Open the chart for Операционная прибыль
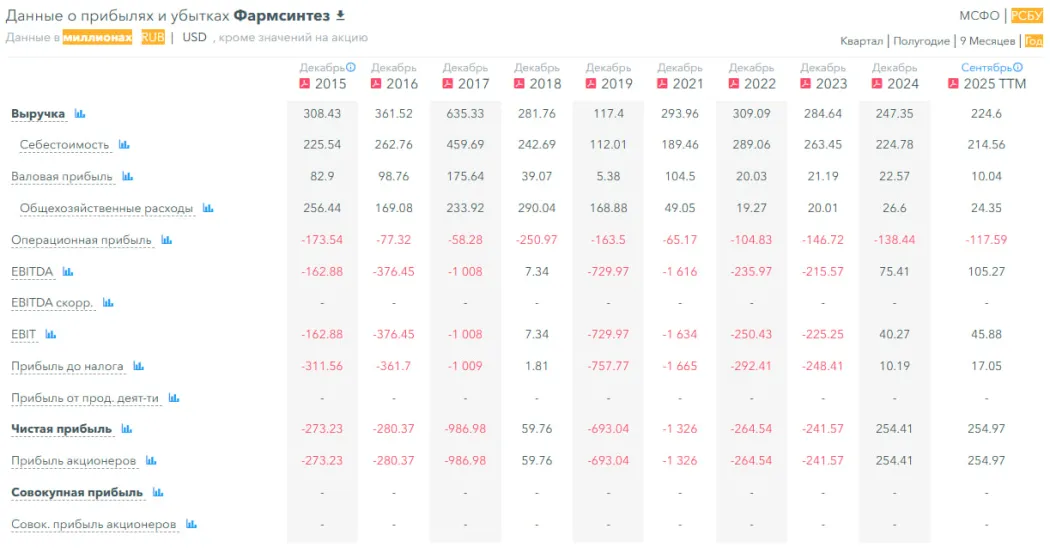 coord(167,240)
